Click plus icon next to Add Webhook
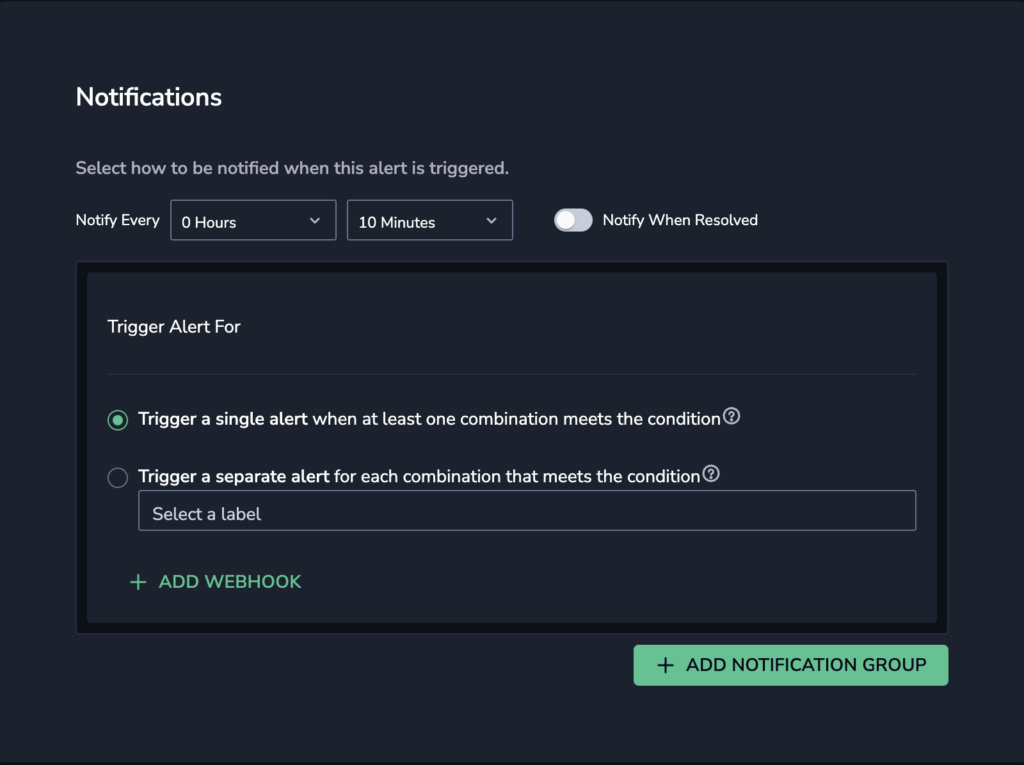The width and height of the screenshot is (1024, 765). [138, 582]
